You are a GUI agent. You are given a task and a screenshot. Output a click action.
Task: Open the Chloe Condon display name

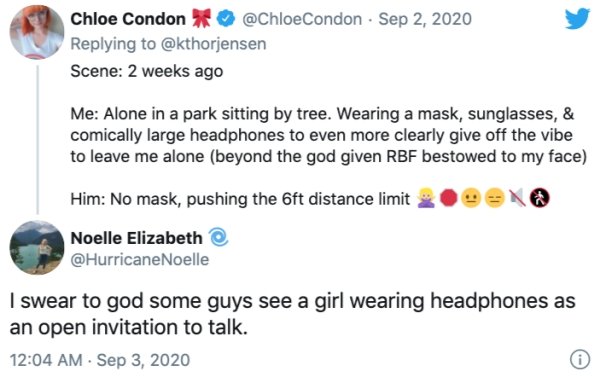tap(128, 19)
